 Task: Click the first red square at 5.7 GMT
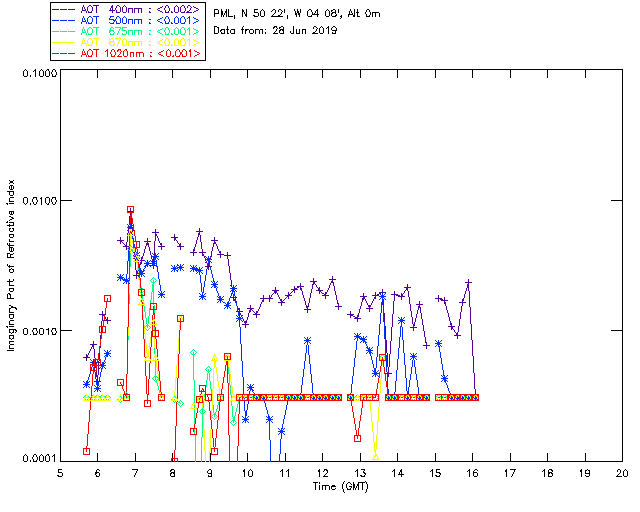86,451
